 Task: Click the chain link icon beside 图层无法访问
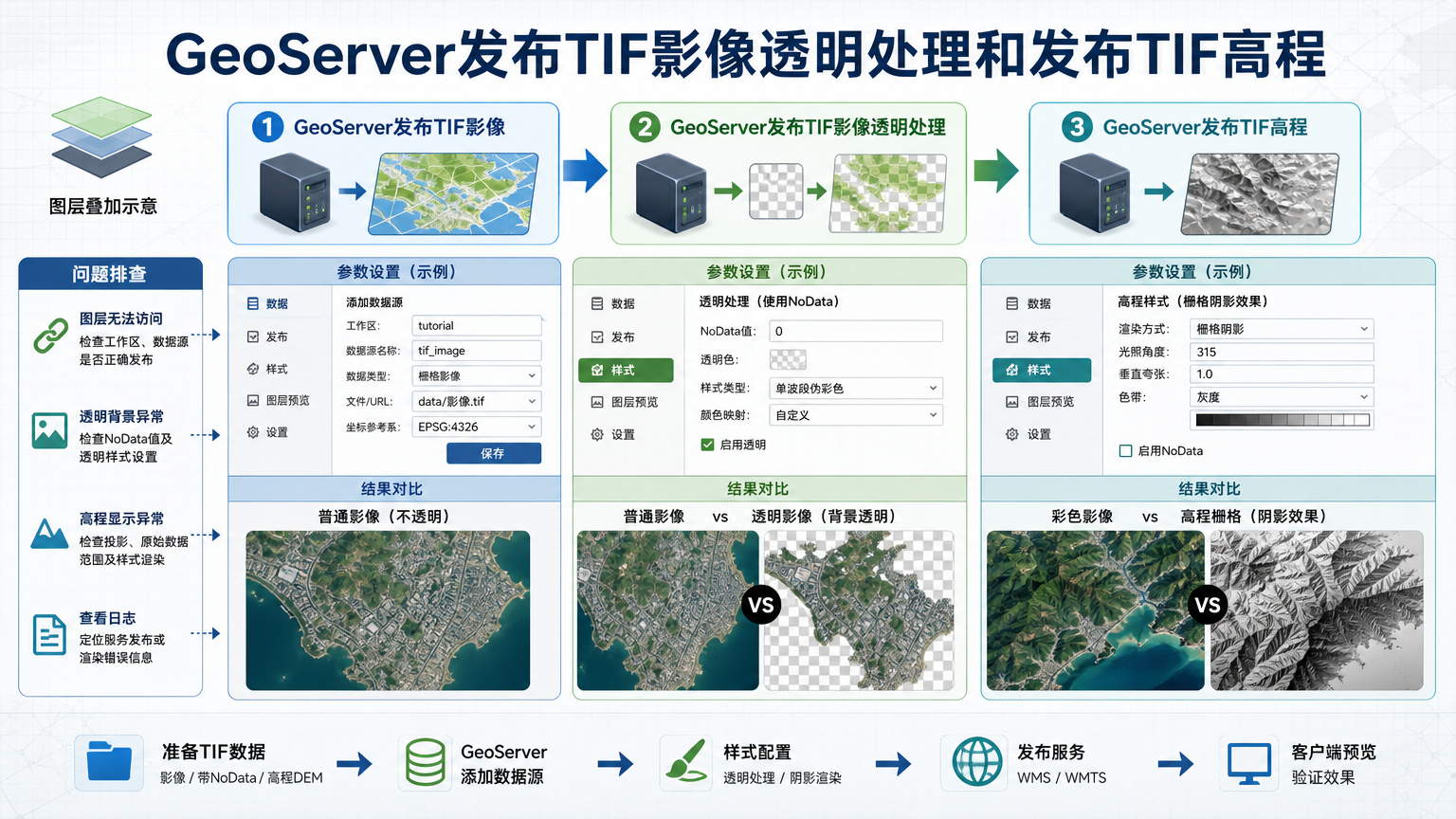click(x=50, y=337)
